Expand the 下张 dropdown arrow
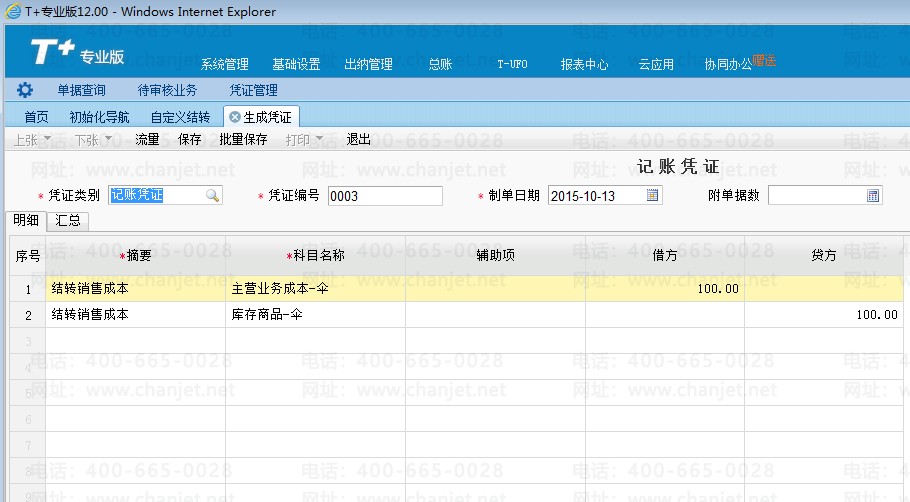 tap(107, 140)
